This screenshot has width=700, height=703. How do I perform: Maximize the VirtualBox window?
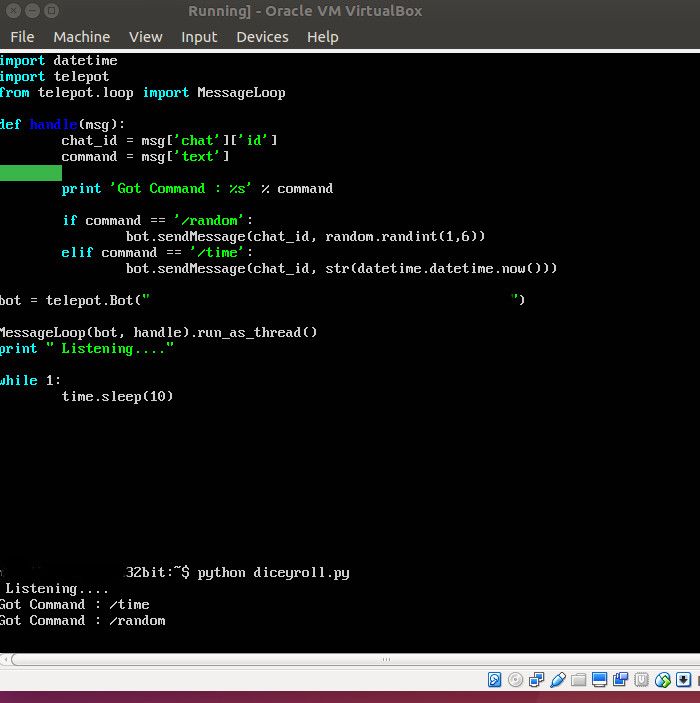(52, 10)
